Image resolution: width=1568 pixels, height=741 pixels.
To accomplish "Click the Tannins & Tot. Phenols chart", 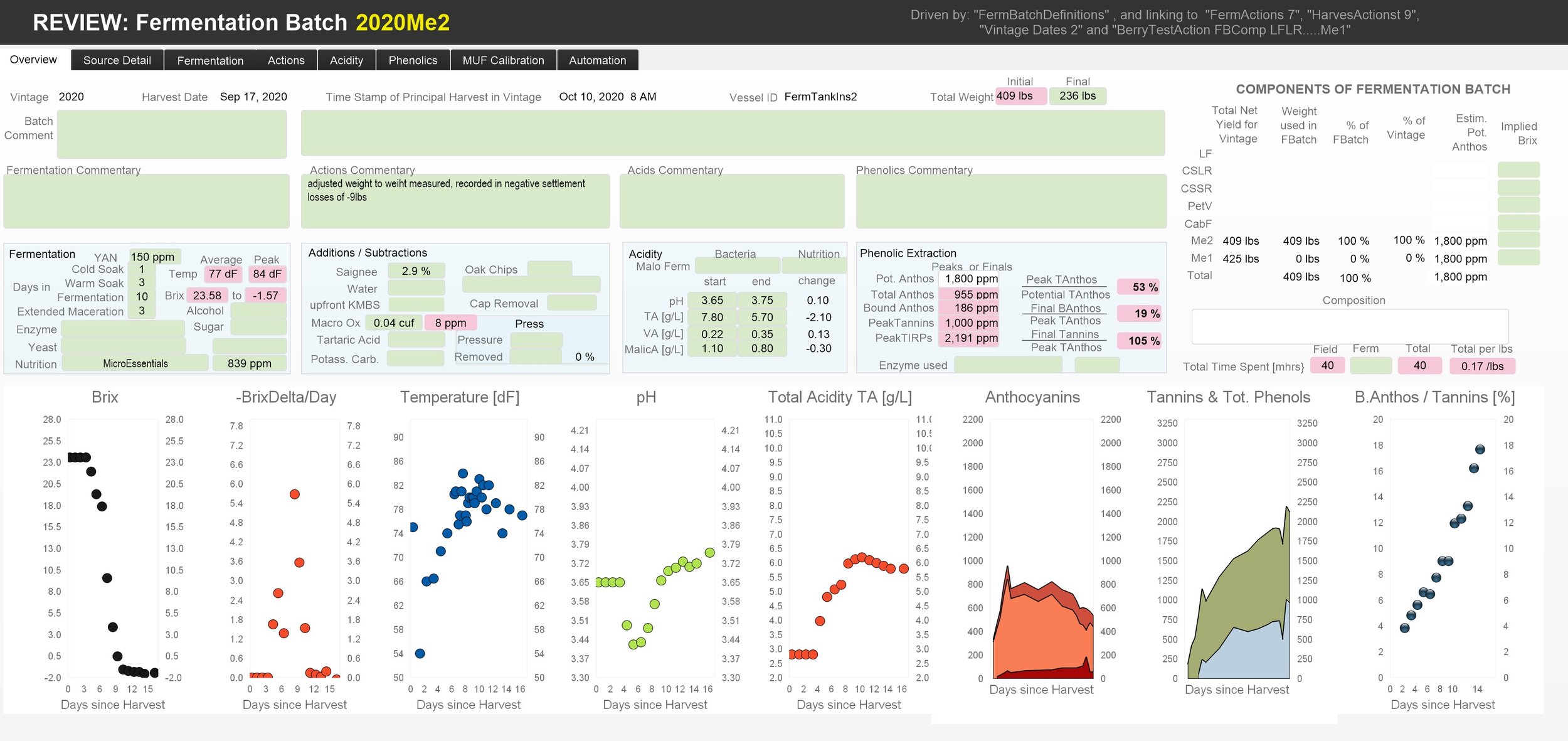I will tap(1237, 550).
